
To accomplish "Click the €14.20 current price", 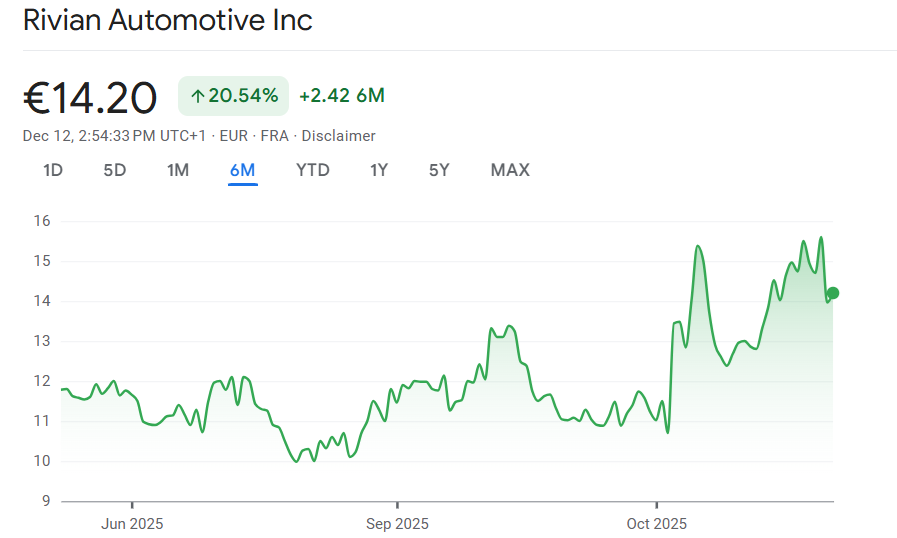I will [x=90, y=97].
